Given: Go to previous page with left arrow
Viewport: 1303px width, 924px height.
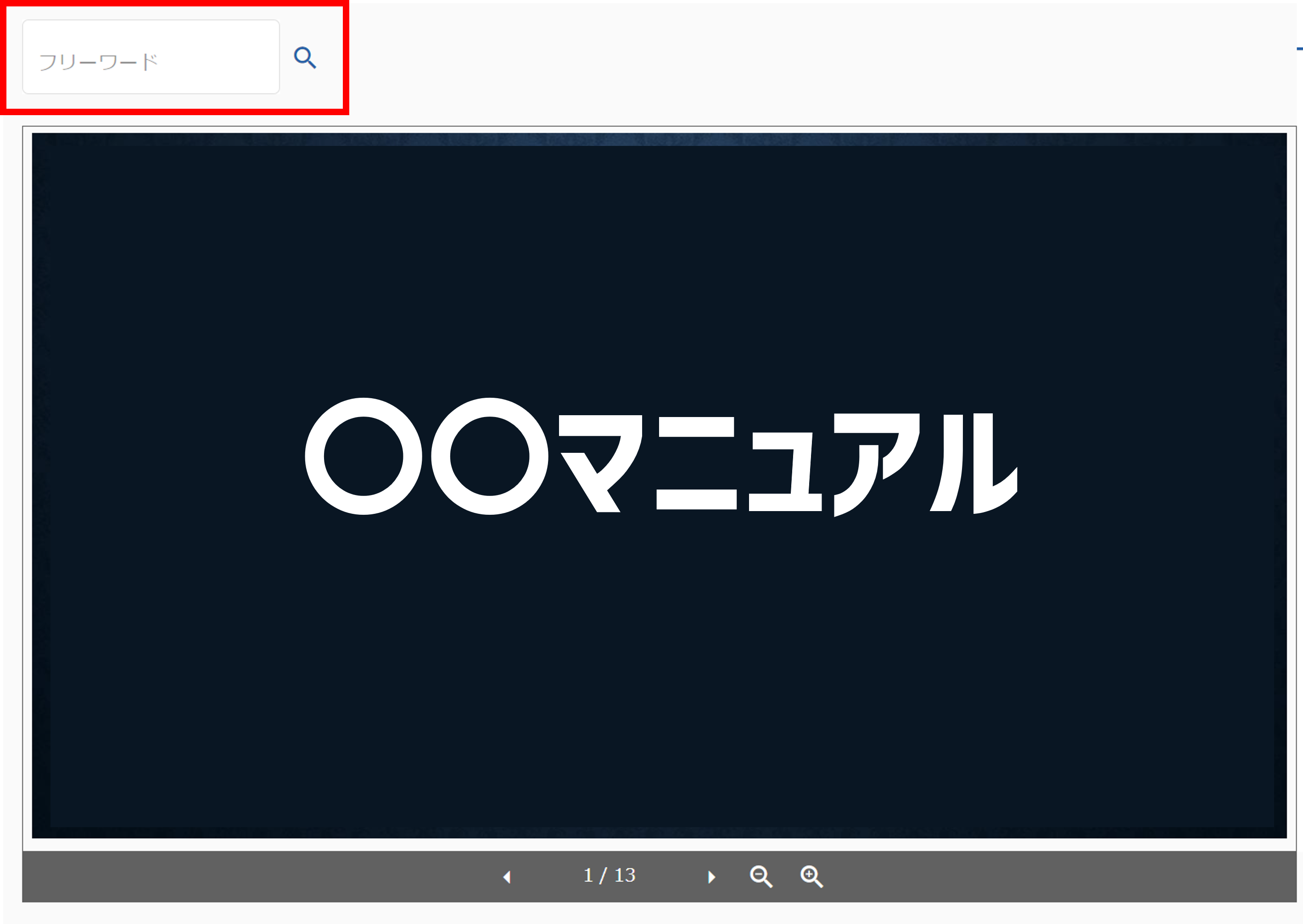Looking at the screenshot, I should [x=507, y=877].
